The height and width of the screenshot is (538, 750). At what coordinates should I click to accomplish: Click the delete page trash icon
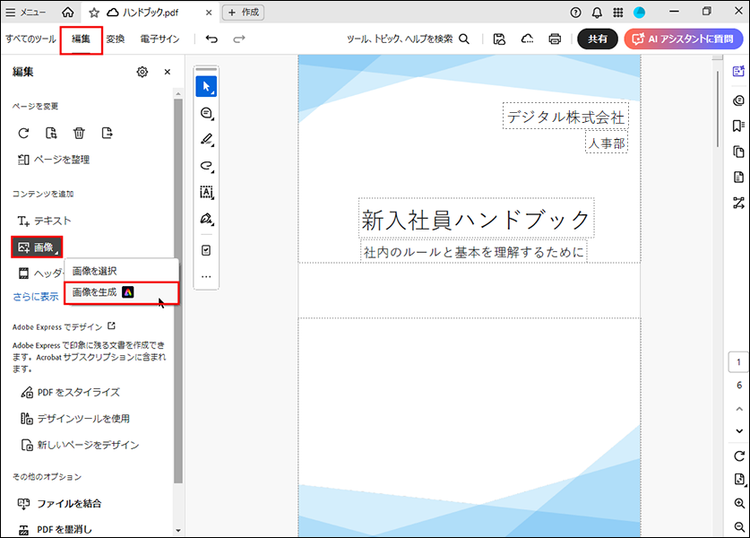coord(79,133)
